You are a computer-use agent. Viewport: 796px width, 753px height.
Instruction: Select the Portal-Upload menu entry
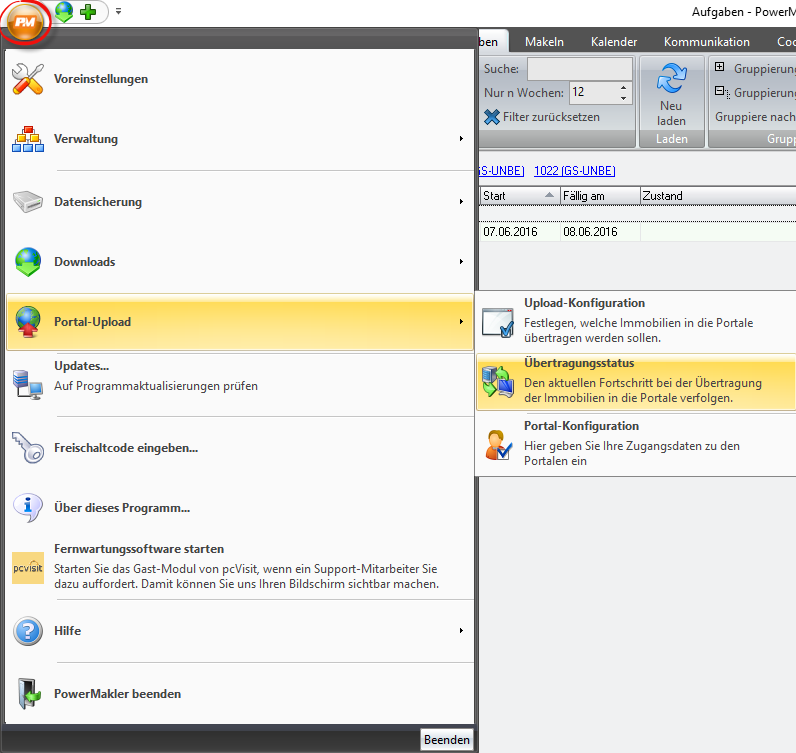[x=240, y=322]
